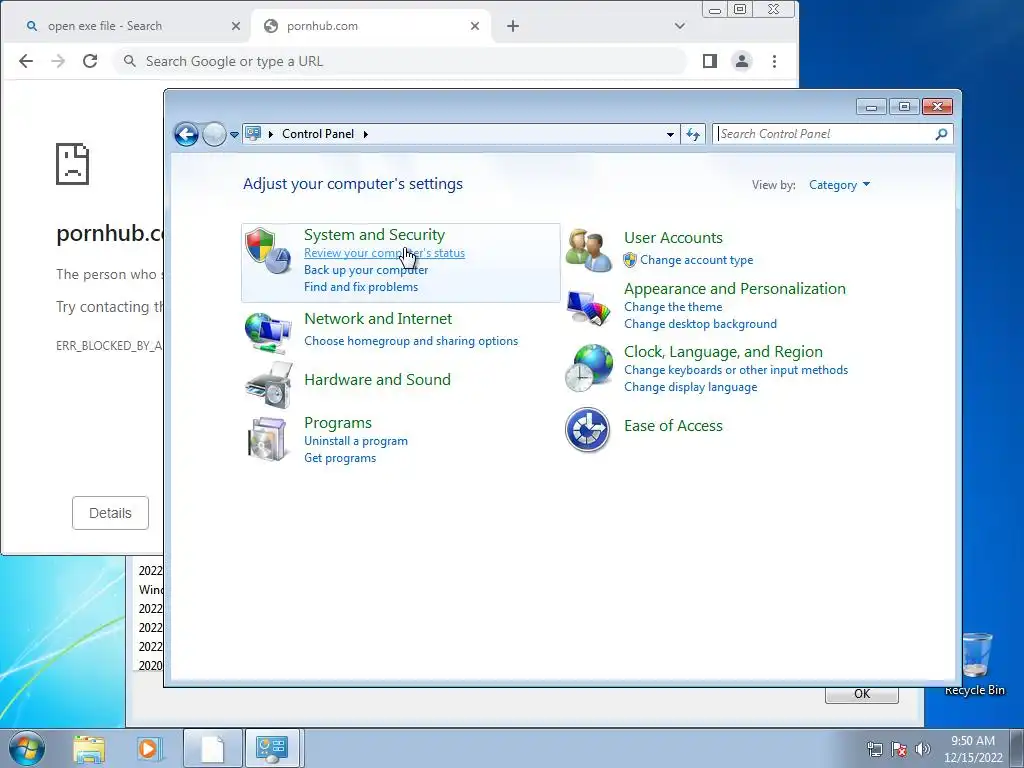Screen dimensions: 1024x768
Task: Click Change account type
Action: [696, 260]
